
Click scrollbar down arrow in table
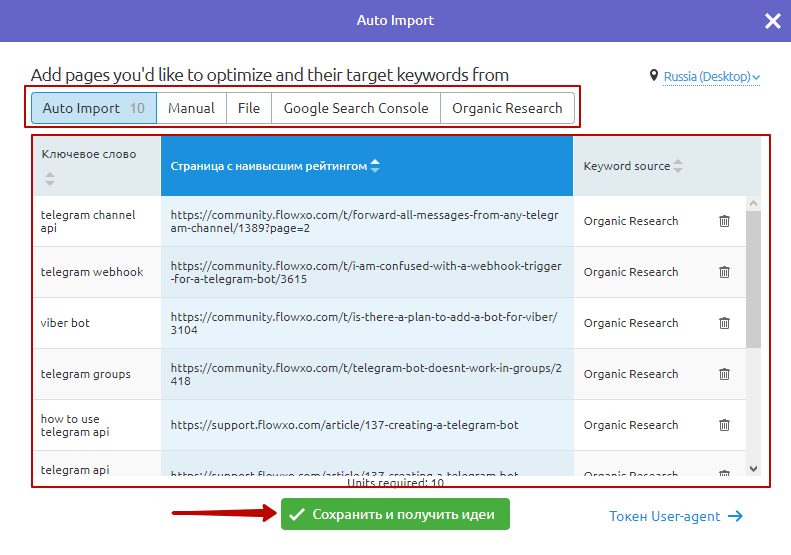(x=753, y=469)
